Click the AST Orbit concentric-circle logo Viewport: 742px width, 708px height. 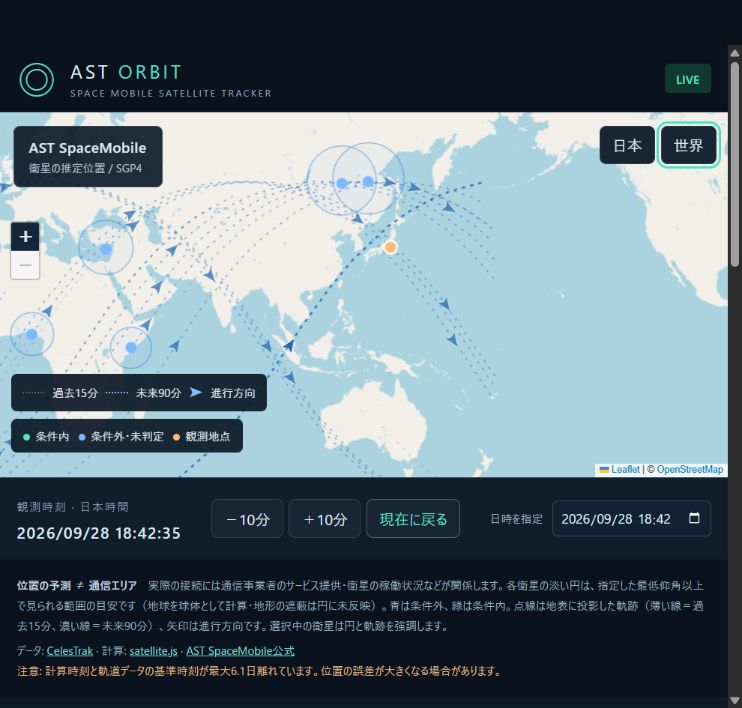point(36,80)
